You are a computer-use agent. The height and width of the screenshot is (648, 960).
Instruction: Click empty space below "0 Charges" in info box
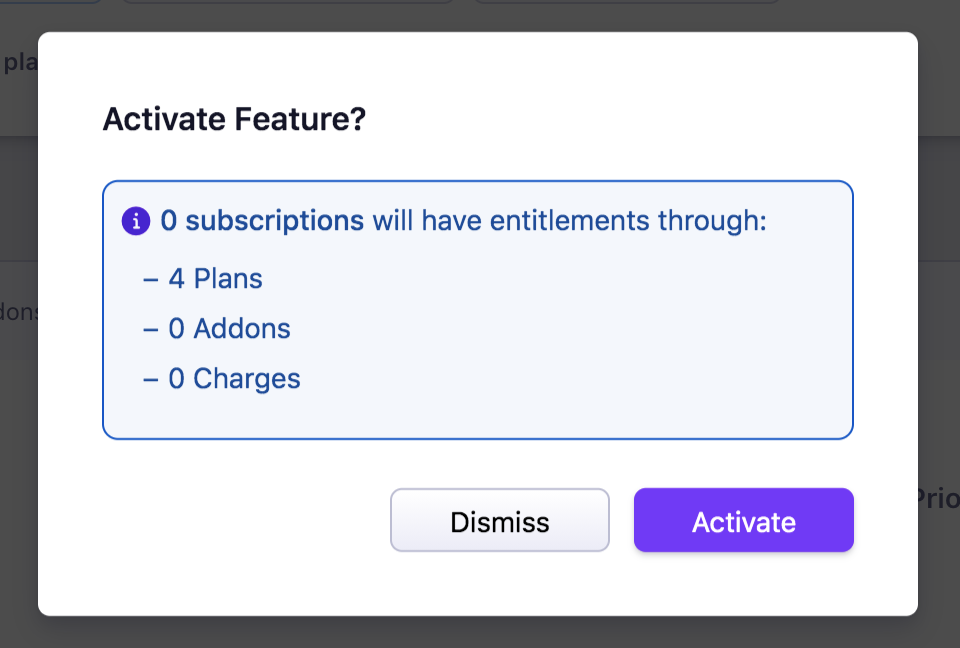pos(477,415)
